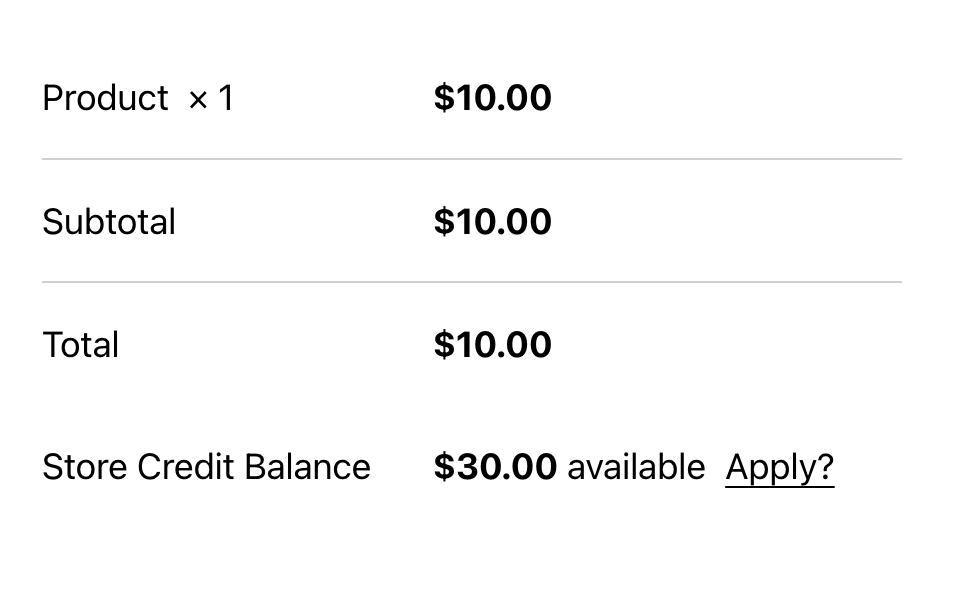Click the Subtotal label
This screenshot has height=594, width=972.
pos(109,222)
